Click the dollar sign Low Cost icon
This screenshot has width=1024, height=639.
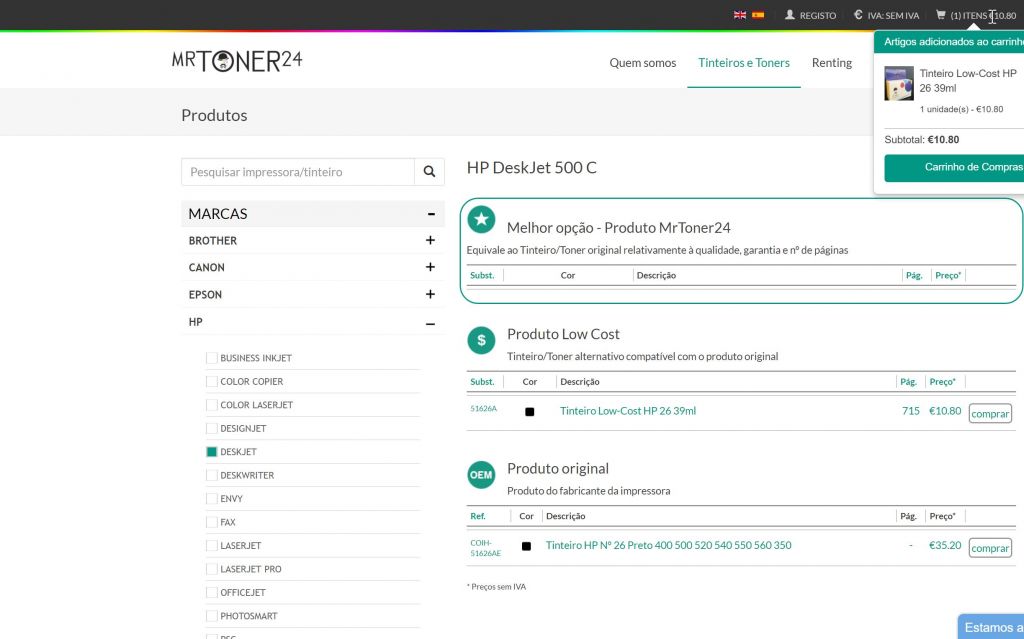[481, 340]
